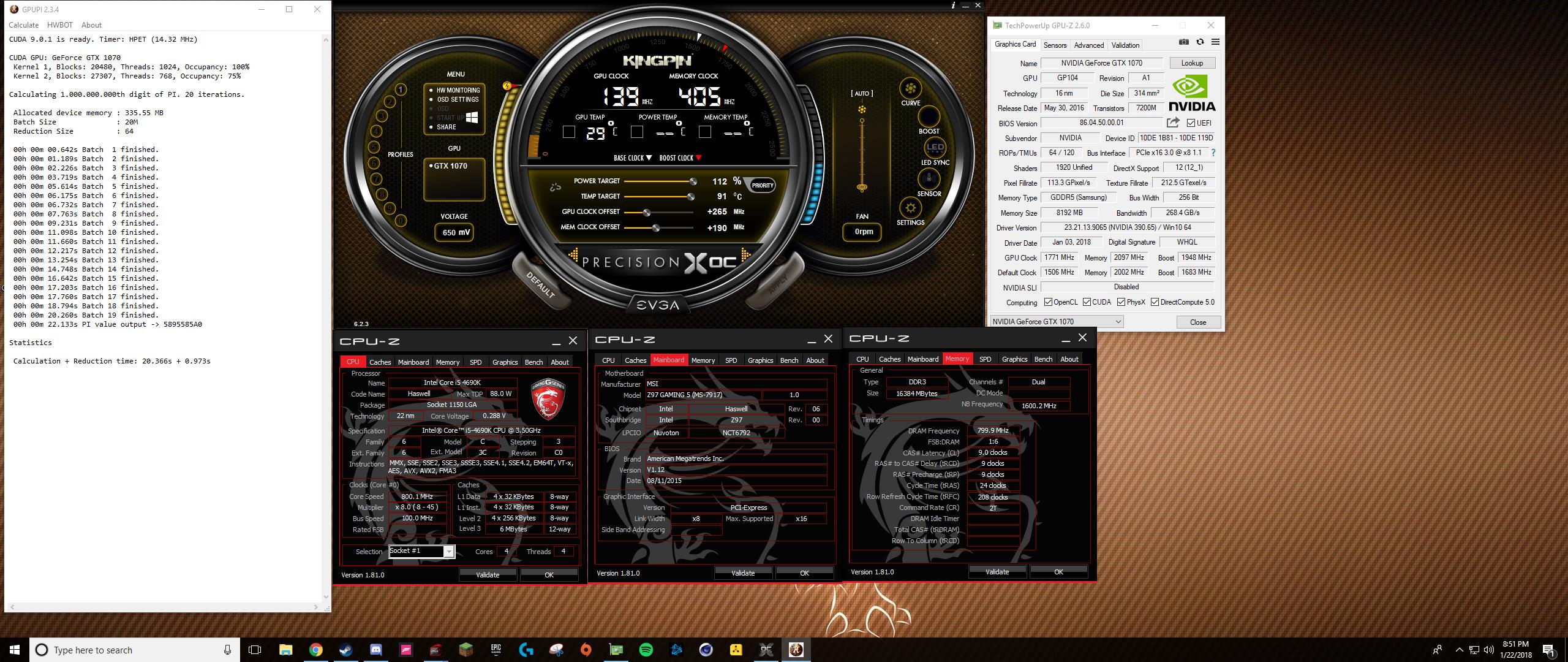Open Google Chrome from the taskbar
This screenshot has height=662, width=1568.
click(x=315, y=650)
